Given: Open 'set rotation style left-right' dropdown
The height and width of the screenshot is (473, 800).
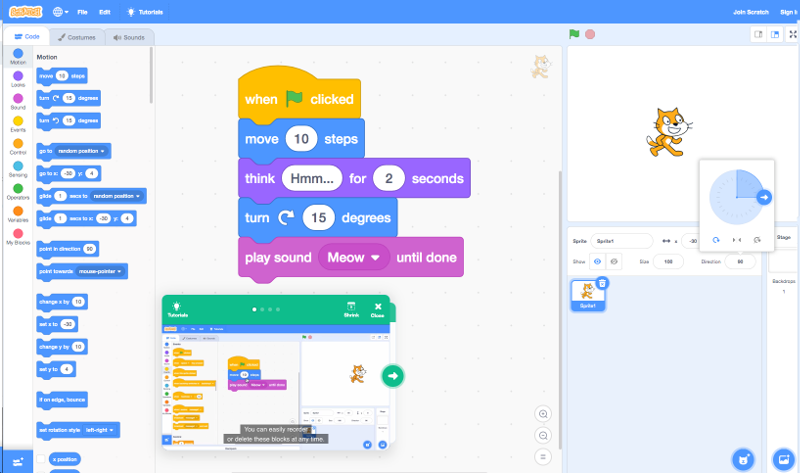Looking at the screenshot, I should pyautogui.click(x=100, y=430).
